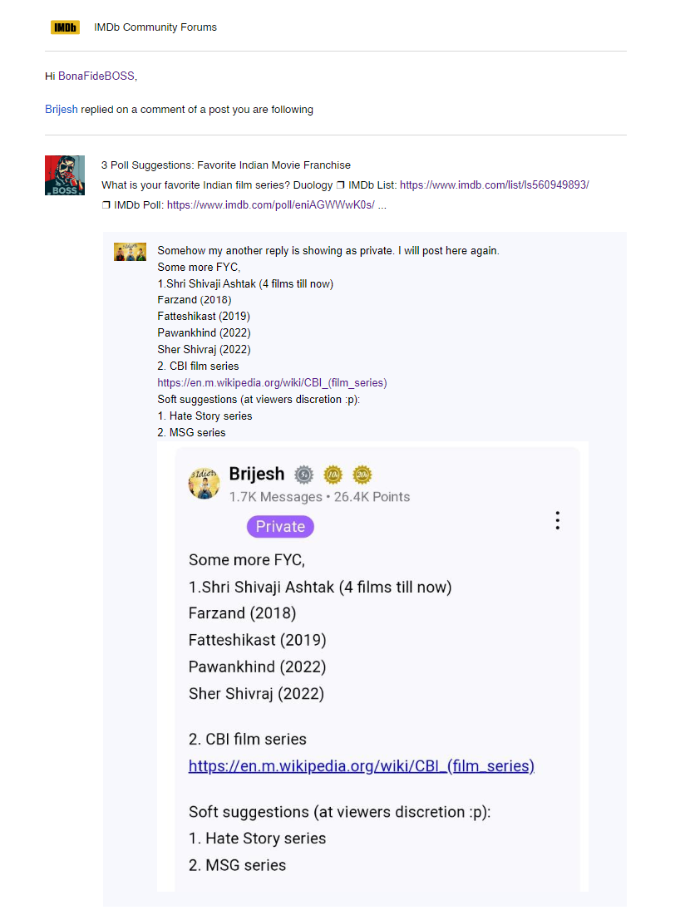Open the BOSS avatar of the post author
Screen dimensions: 680x915
click(65, 175)
